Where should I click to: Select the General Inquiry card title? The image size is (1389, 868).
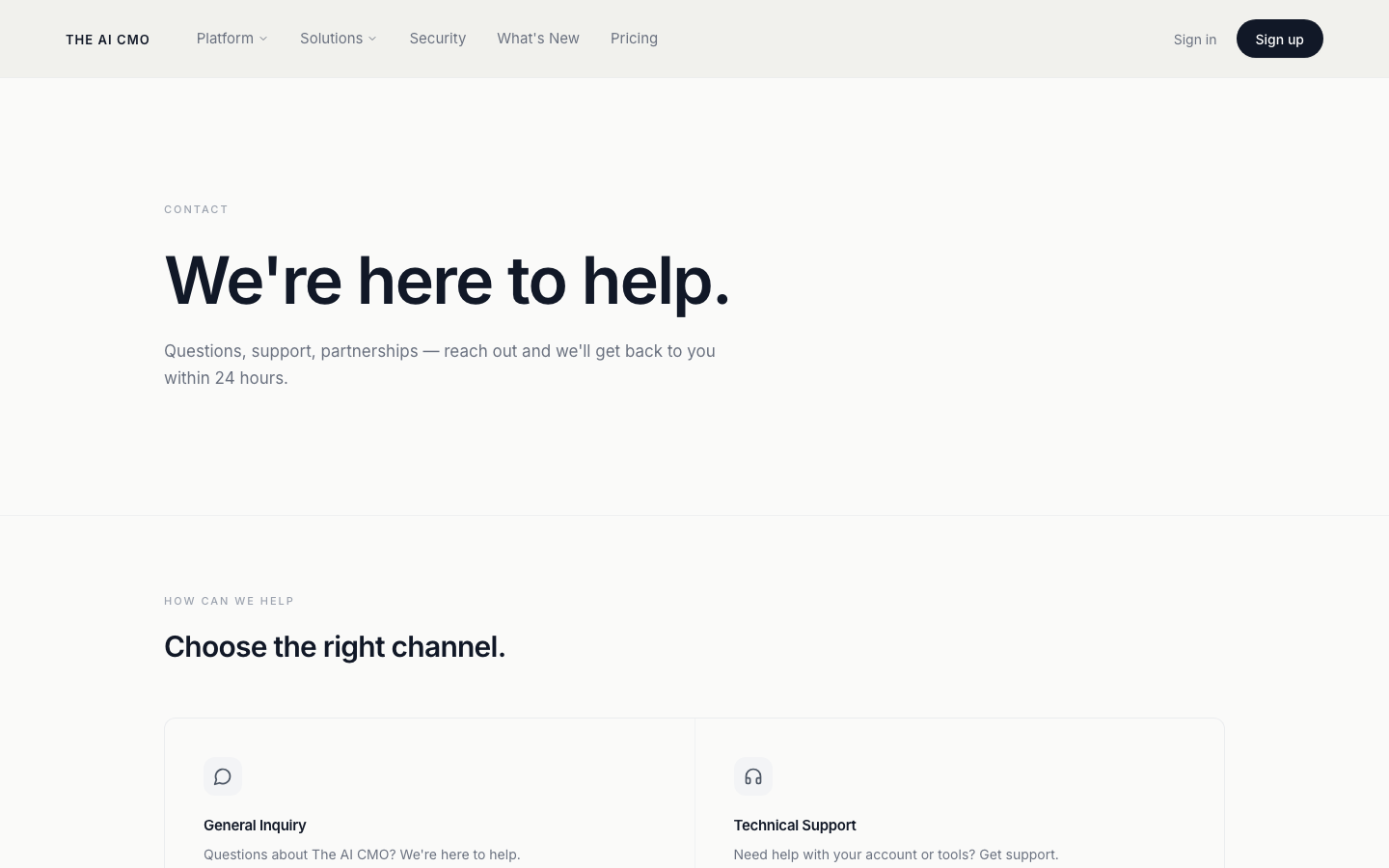click(x=255, y=826)
